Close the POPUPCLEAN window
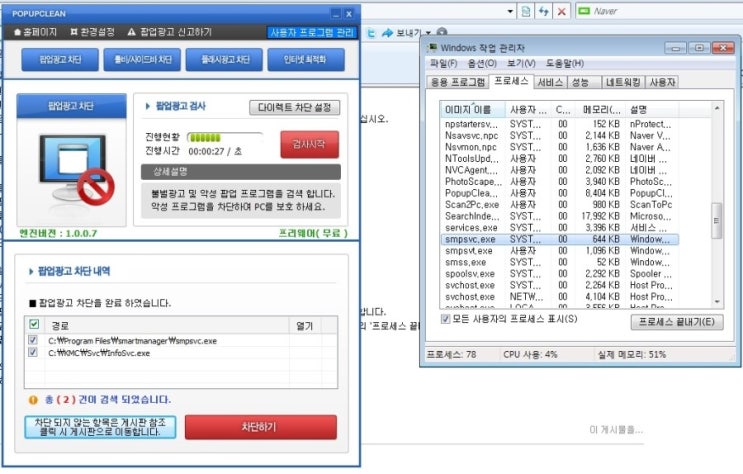Viewport: 743px width, 474px height. click(349, 14)
